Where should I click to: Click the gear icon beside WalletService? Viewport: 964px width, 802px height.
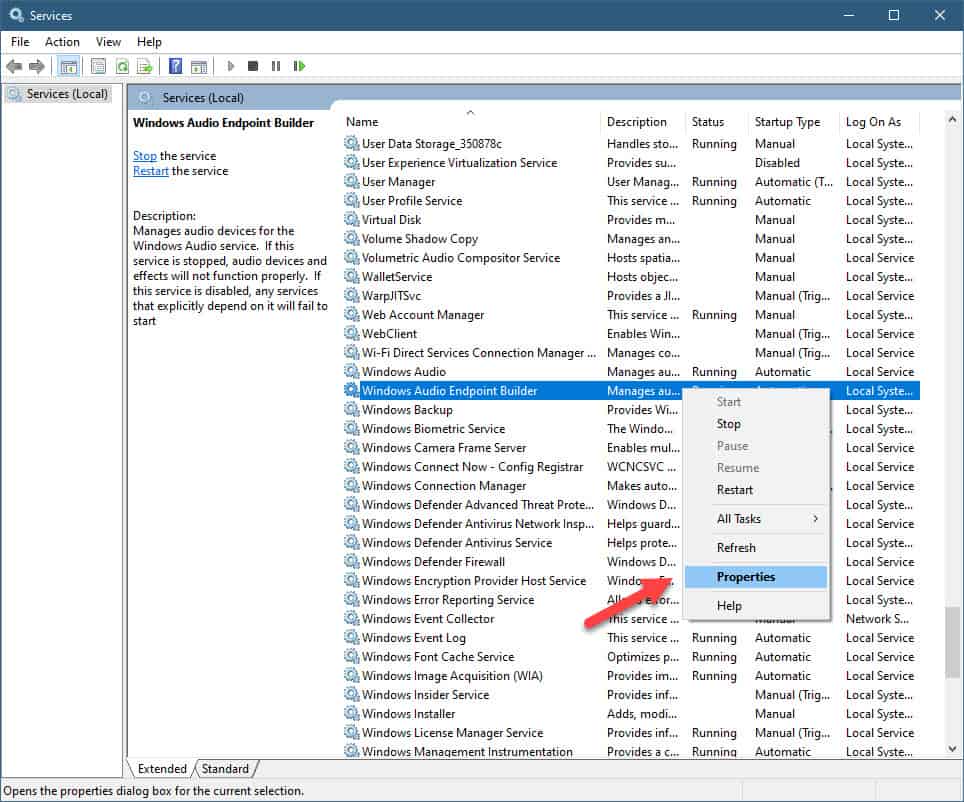coord(352,277)
